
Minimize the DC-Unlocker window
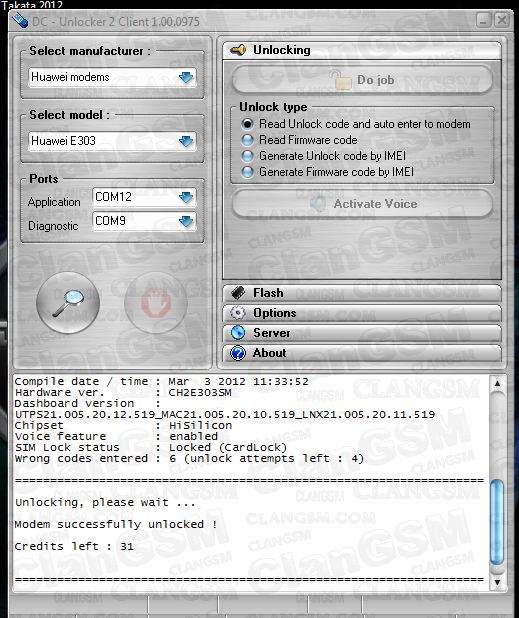484,20
